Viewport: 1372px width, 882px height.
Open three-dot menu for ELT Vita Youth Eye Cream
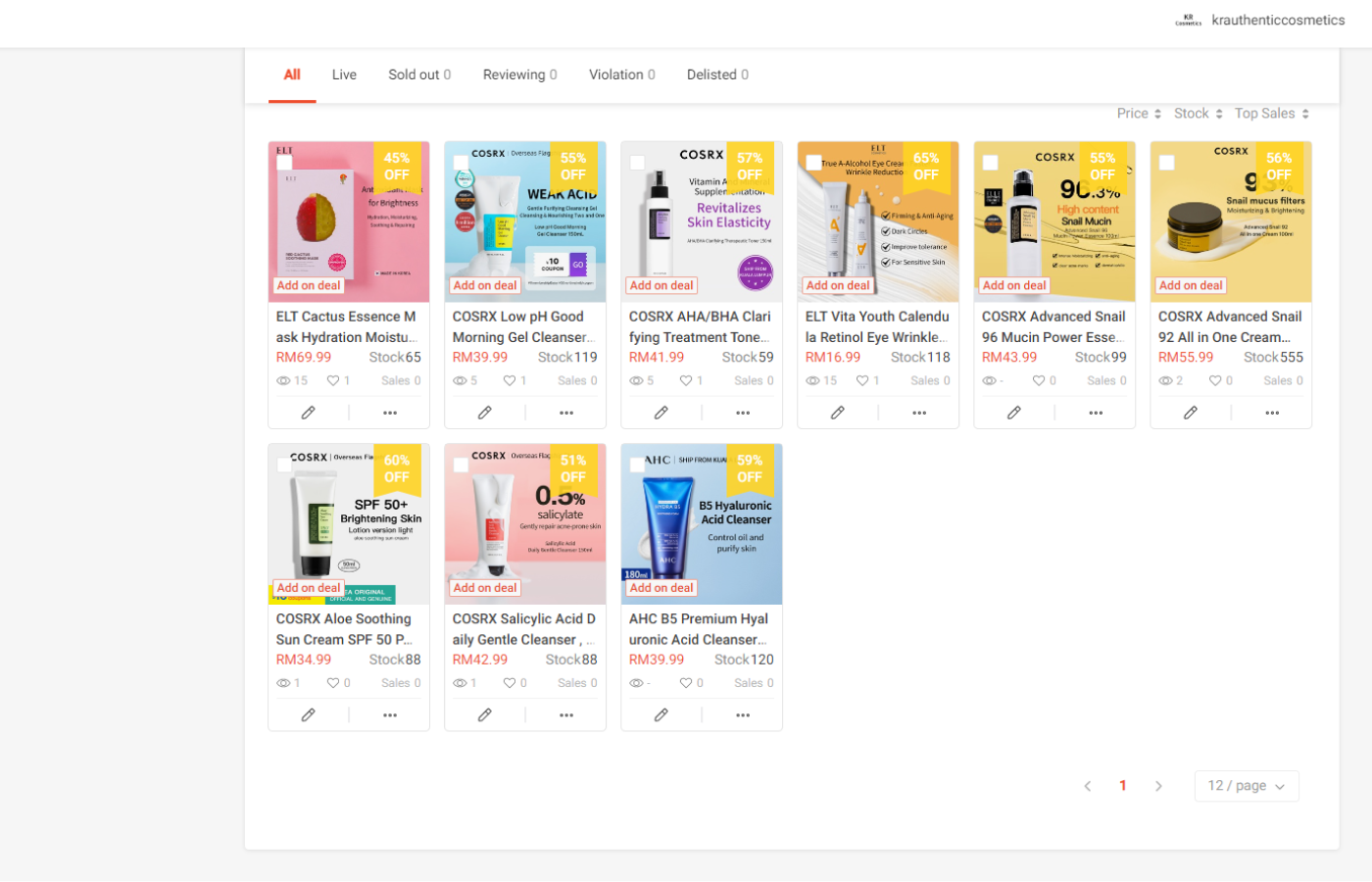(x=919, y=413)
